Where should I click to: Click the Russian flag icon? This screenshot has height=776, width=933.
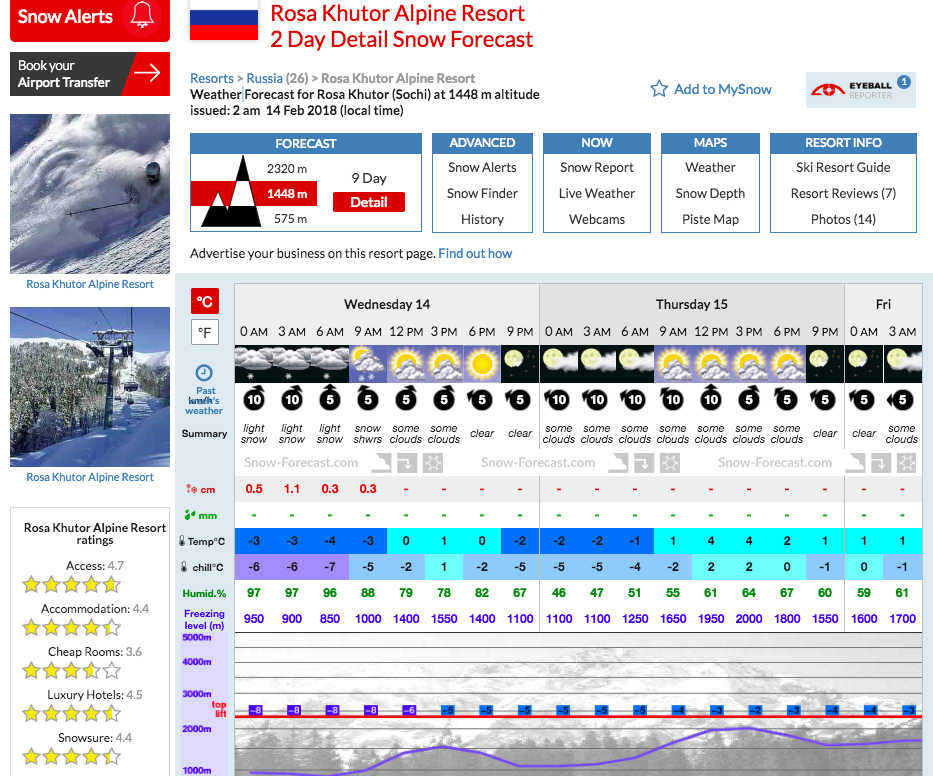click(x=224, y=20)
